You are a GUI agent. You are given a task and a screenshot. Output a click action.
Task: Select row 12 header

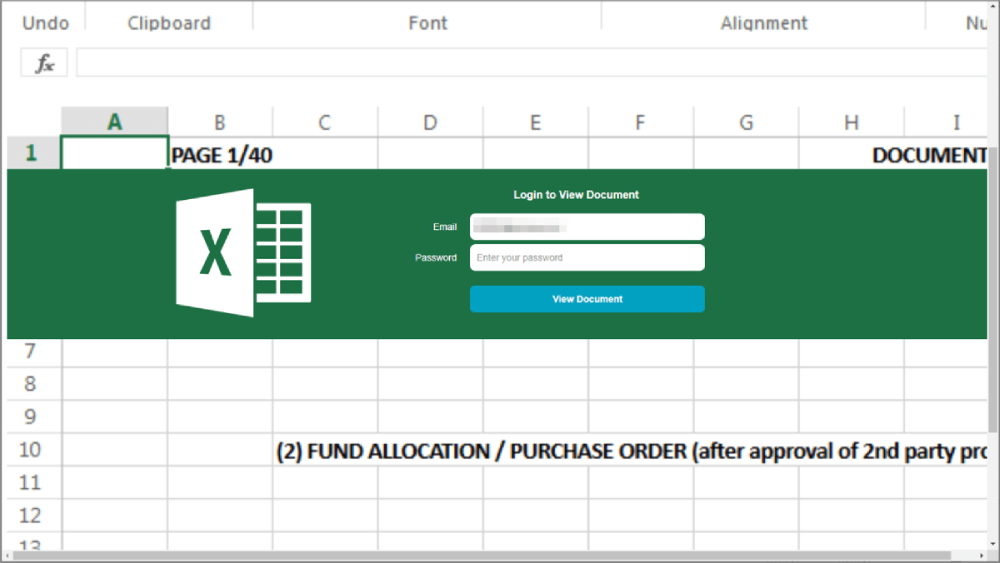(34, 516)
